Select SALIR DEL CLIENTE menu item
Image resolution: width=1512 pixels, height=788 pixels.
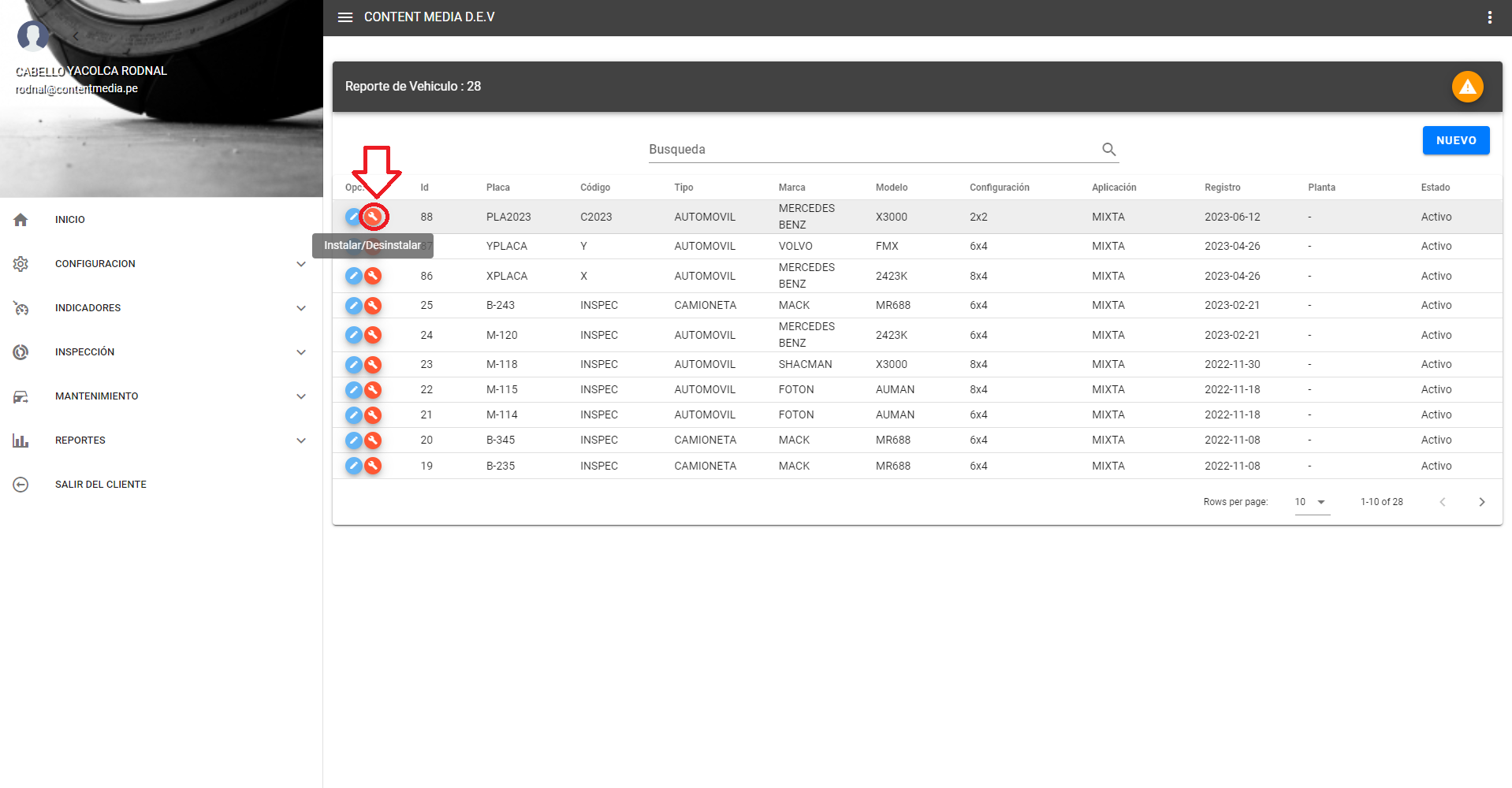(100, 485)
